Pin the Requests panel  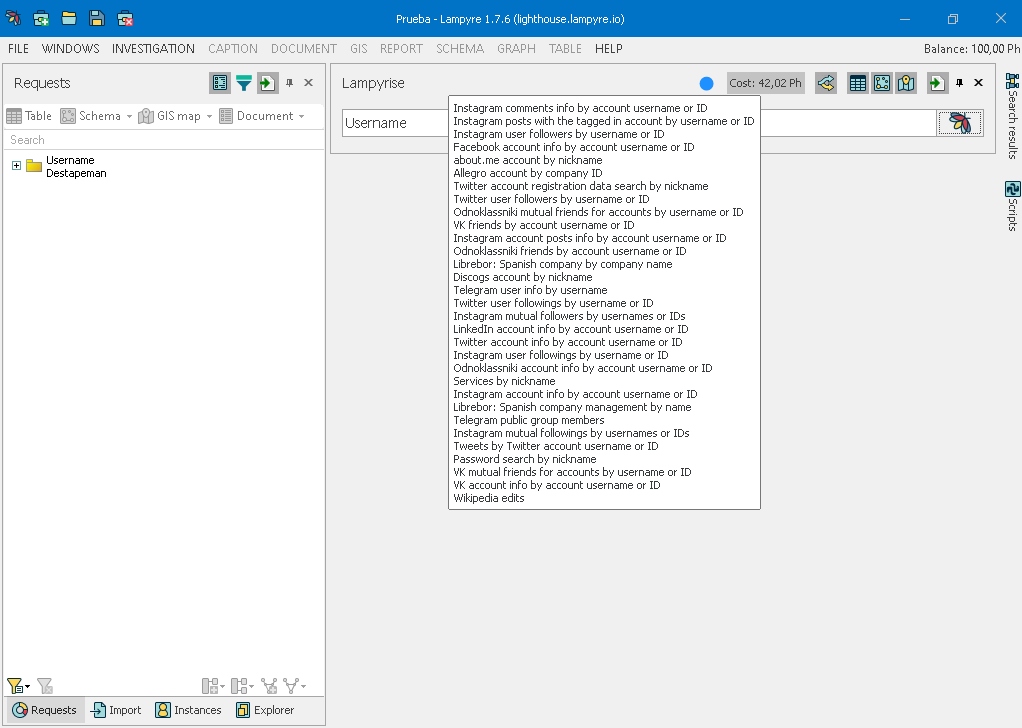289,83
